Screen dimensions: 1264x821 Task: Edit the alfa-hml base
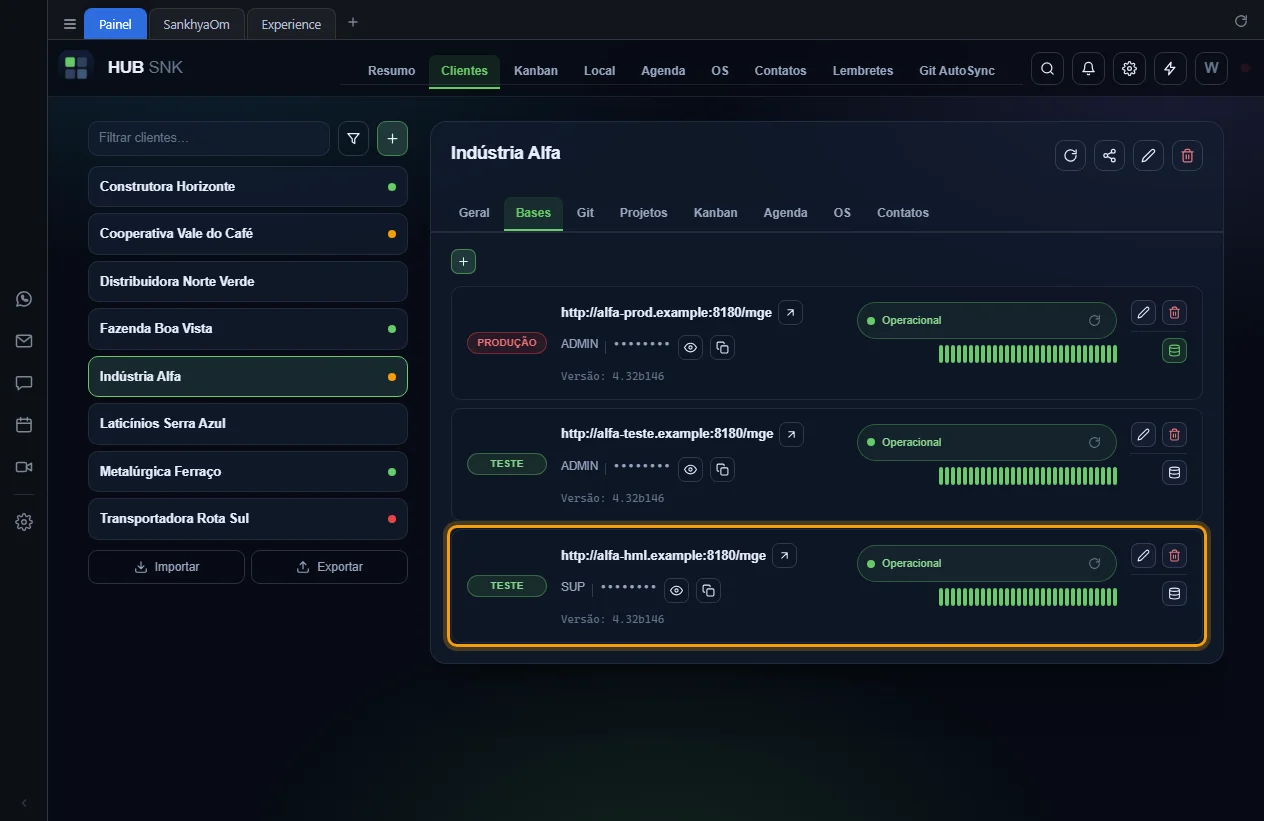point(1143,555)
